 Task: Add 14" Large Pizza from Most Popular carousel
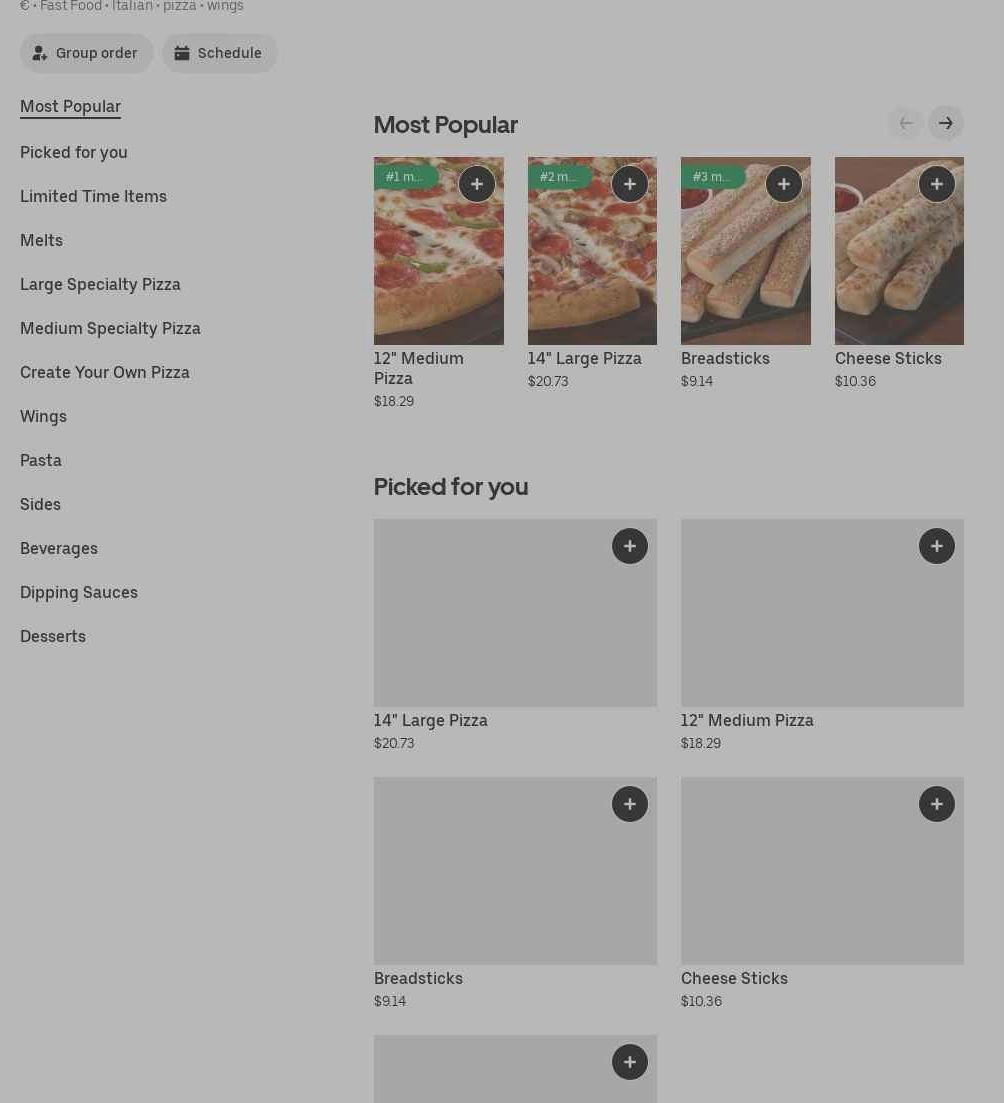629,184
